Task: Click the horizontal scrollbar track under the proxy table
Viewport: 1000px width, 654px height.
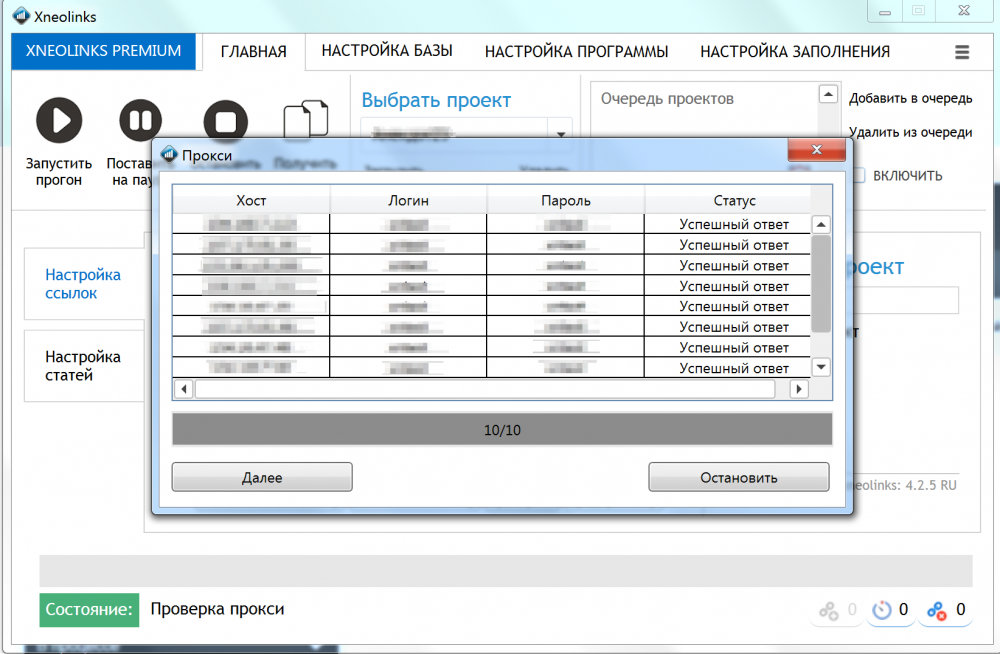Action: pos(485,389)
